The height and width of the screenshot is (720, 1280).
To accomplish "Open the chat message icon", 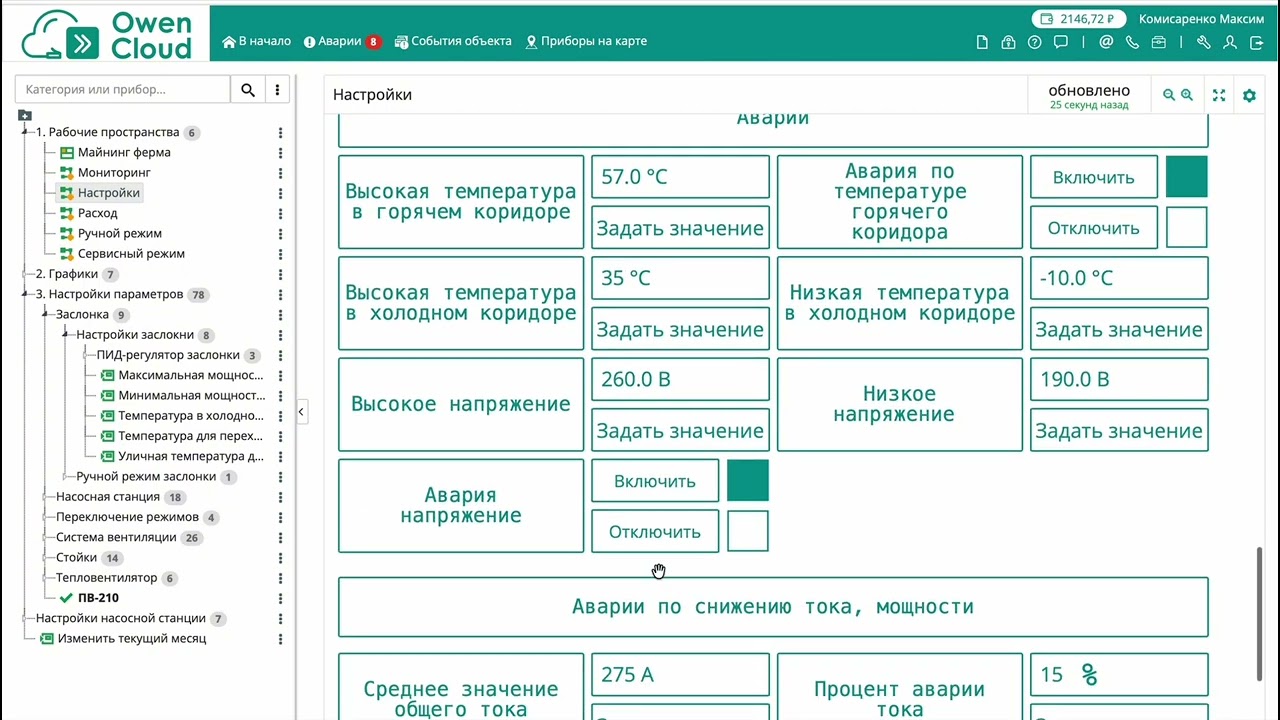I will 1061,42.
